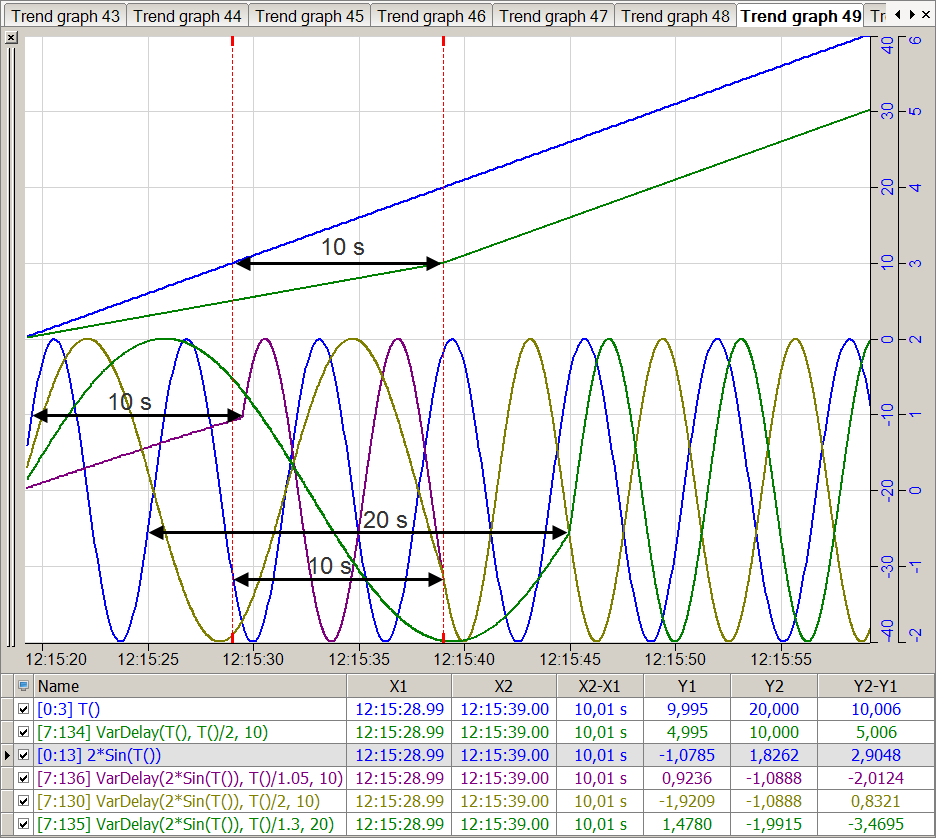Switch to the Trend graph 43 tab
936x838 pixels.
click(x=65, y=16)
